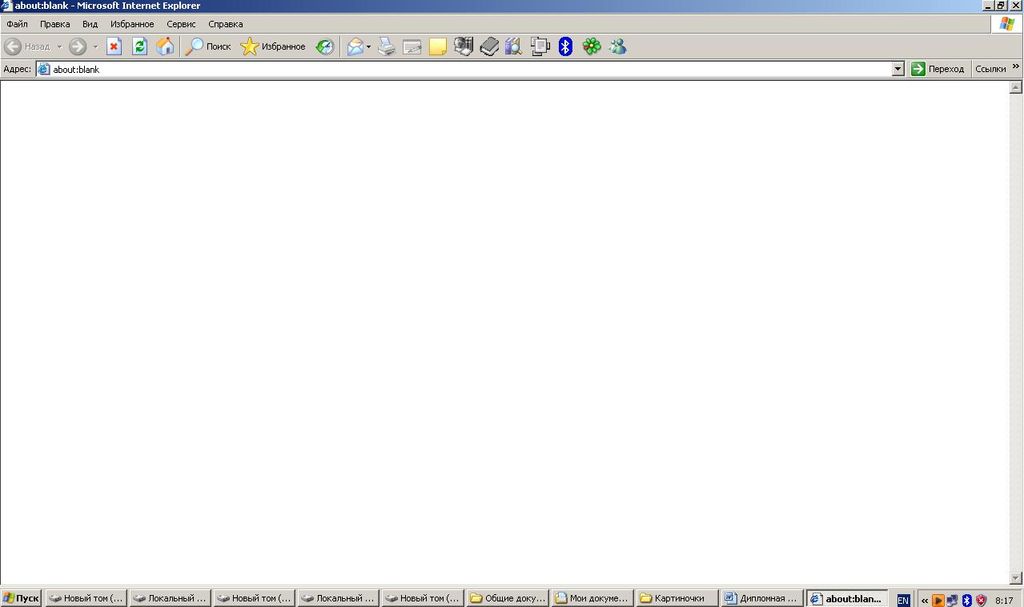Launch ICQ via green flower icon
Viewport: 1024px width, 607px height.
[592, 46]
